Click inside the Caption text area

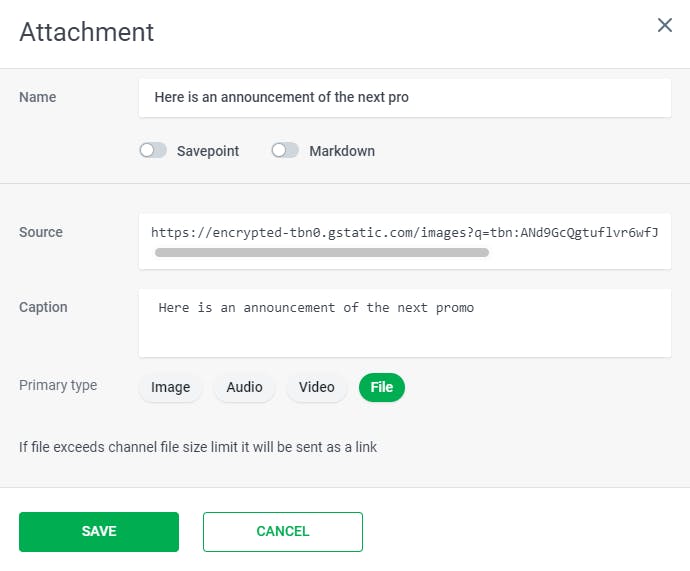[x=404, y=322]
